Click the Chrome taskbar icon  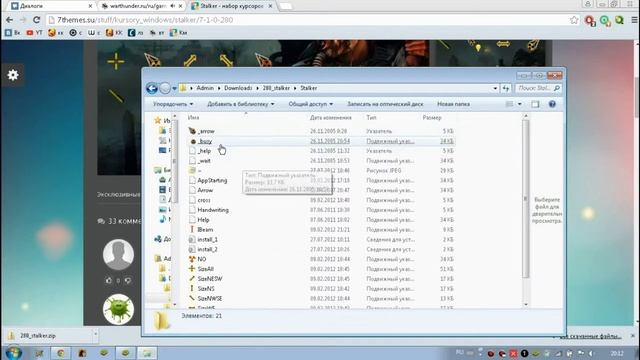coord(60,353)
